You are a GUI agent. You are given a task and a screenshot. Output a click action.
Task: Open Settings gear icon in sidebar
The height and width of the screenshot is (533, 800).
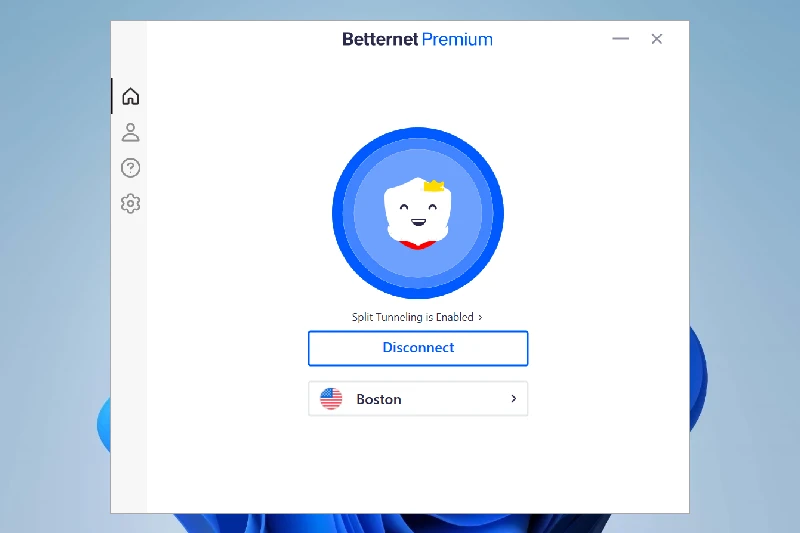coord(131,204)
